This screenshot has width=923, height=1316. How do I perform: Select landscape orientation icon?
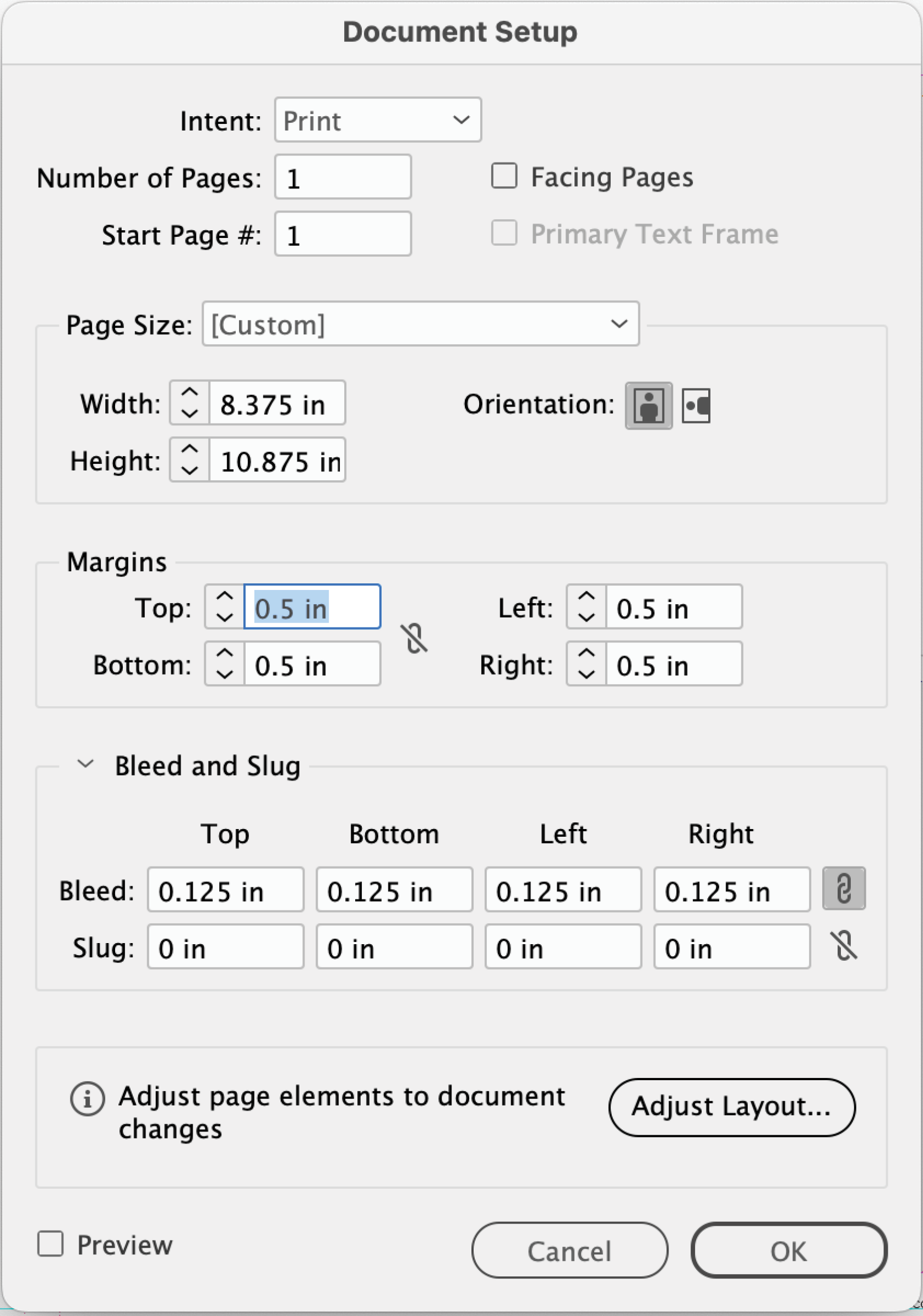(696, 405)
